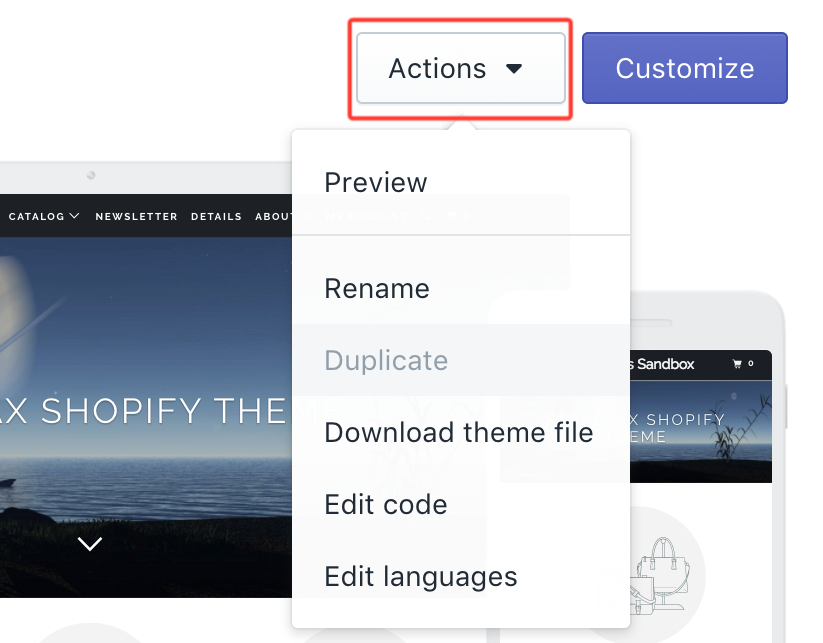Image resolution: width=823 pixels, height=643 pixels.
Task: Click the white down-chevron on hero image
Action: pos(90,544)
